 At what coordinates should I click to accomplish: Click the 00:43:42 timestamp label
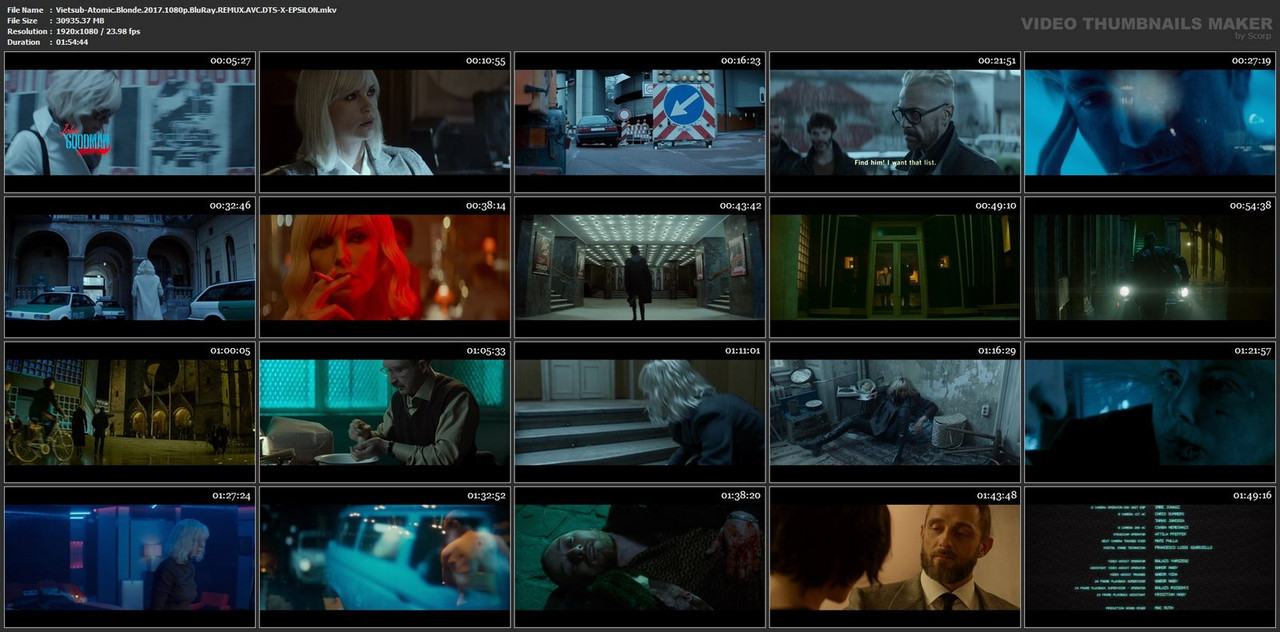pos(741,206)
